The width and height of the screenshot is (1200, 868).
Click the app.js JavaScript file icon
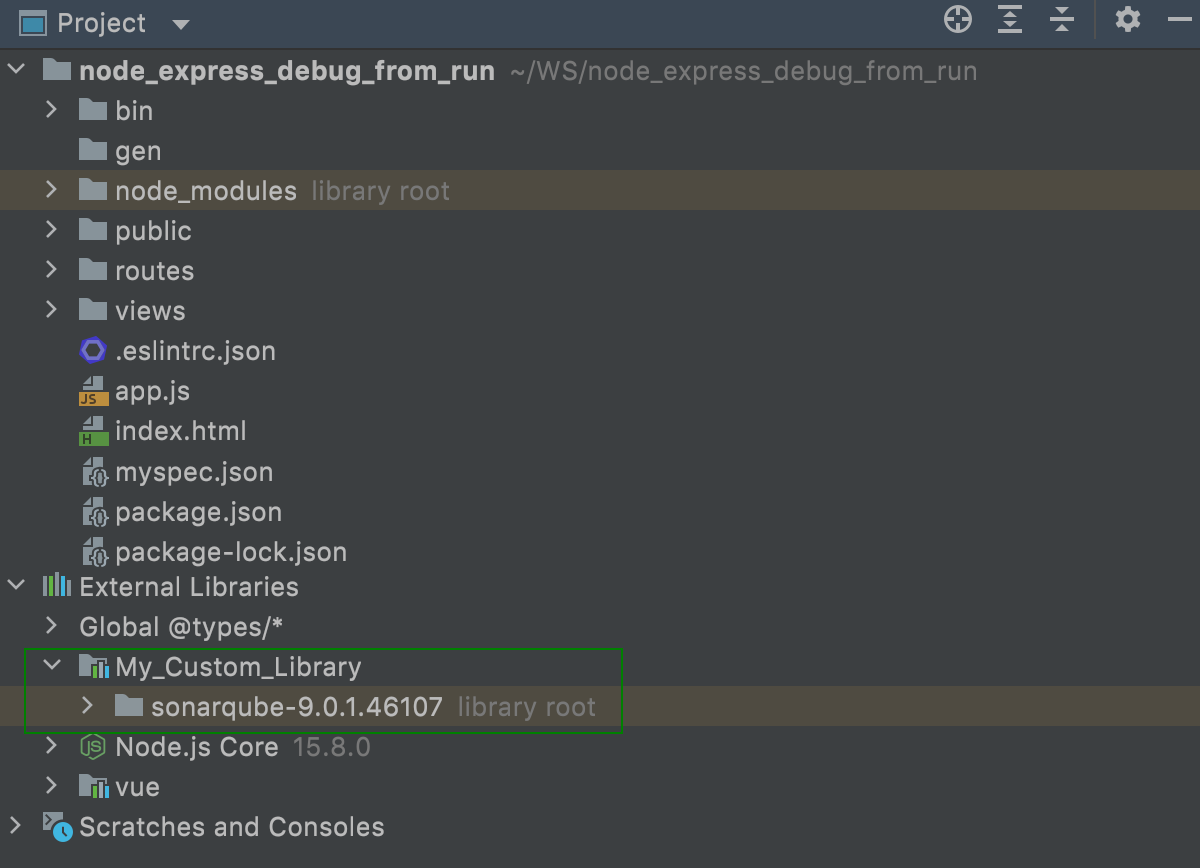tap(92, 391)
